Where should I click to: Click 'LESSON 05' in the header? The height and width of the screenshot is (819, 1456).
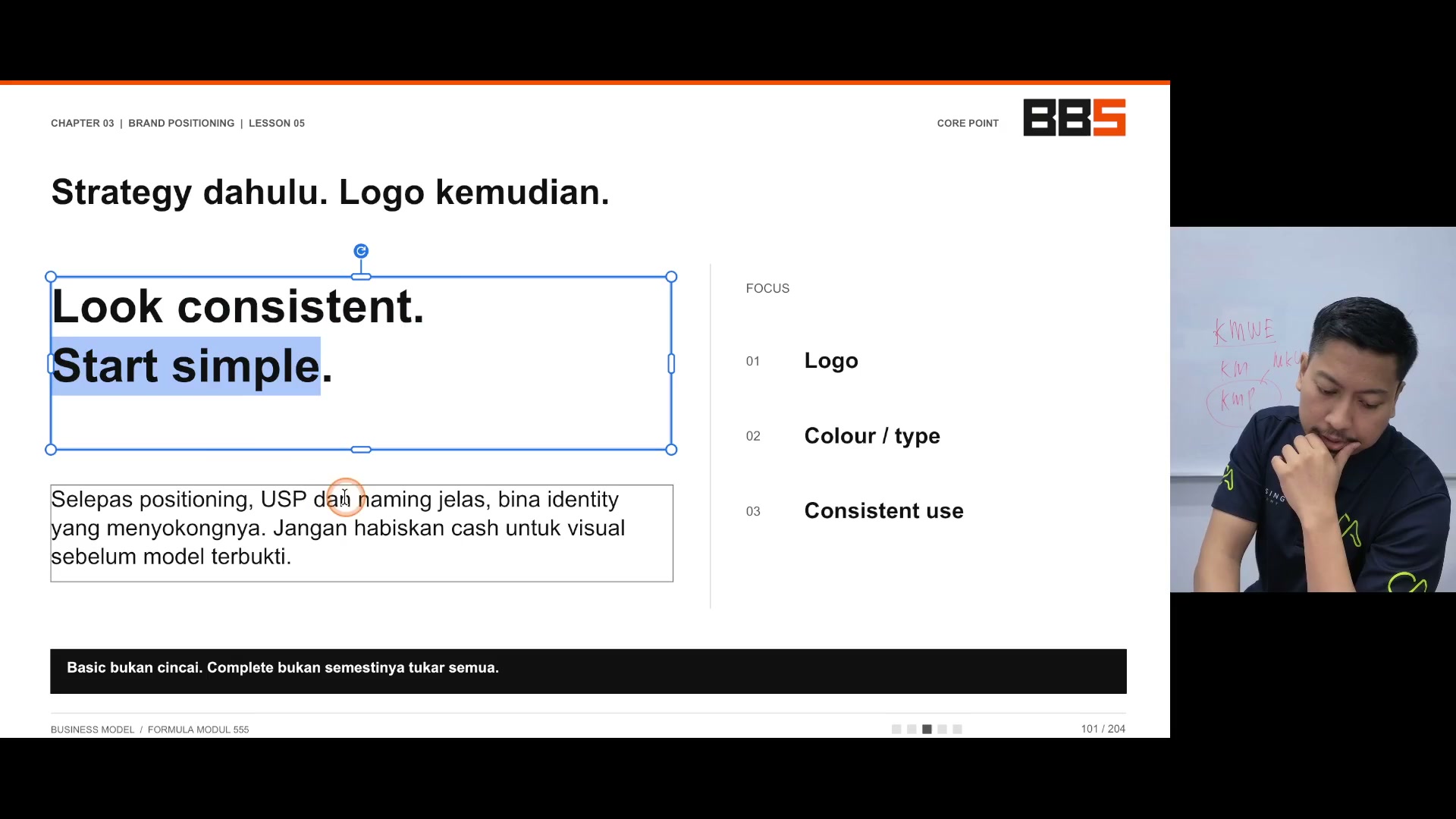click(277, 123)
